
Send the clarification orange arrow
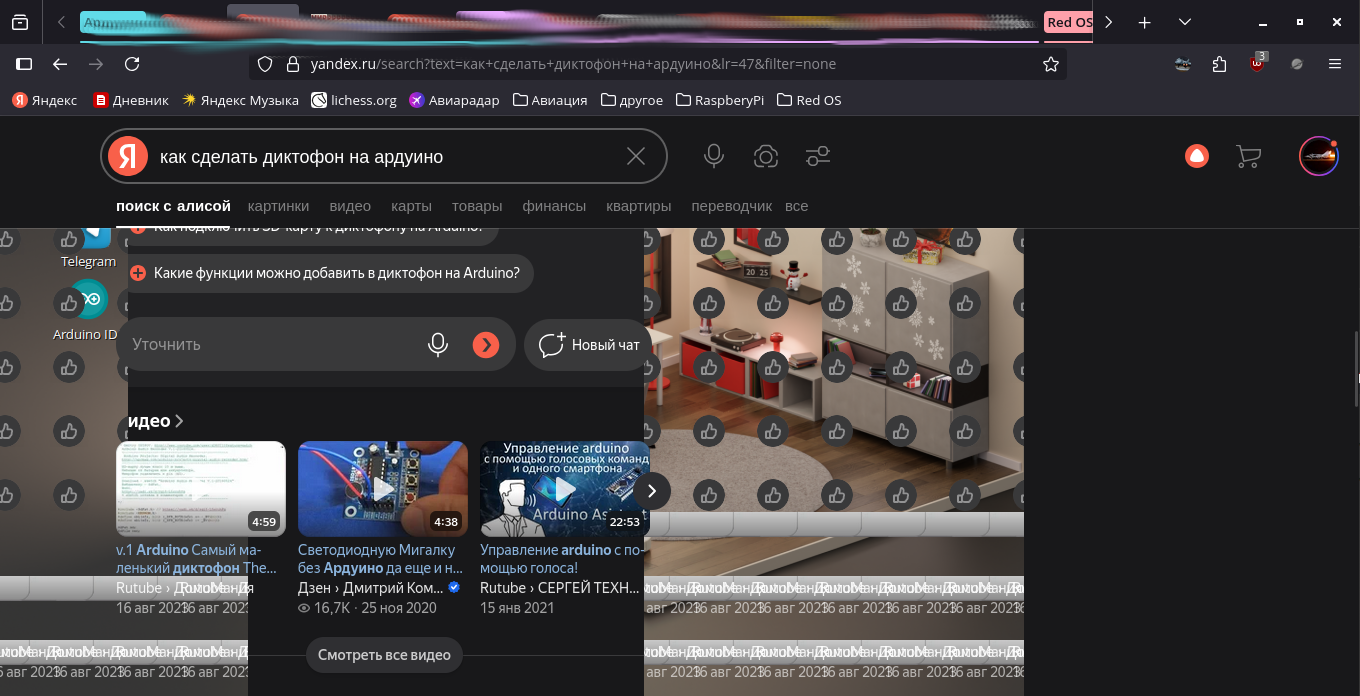coord(485,345)
